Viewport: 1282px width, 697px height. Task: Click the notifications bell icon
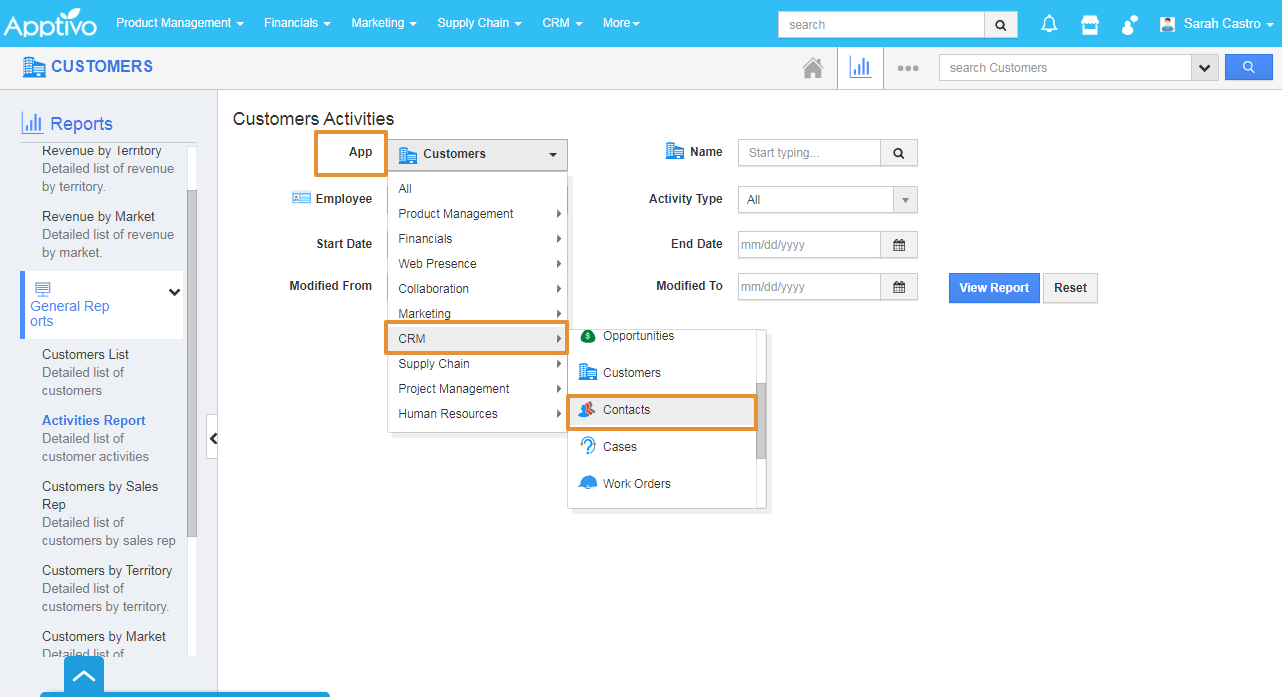(x=1049, y=24)
